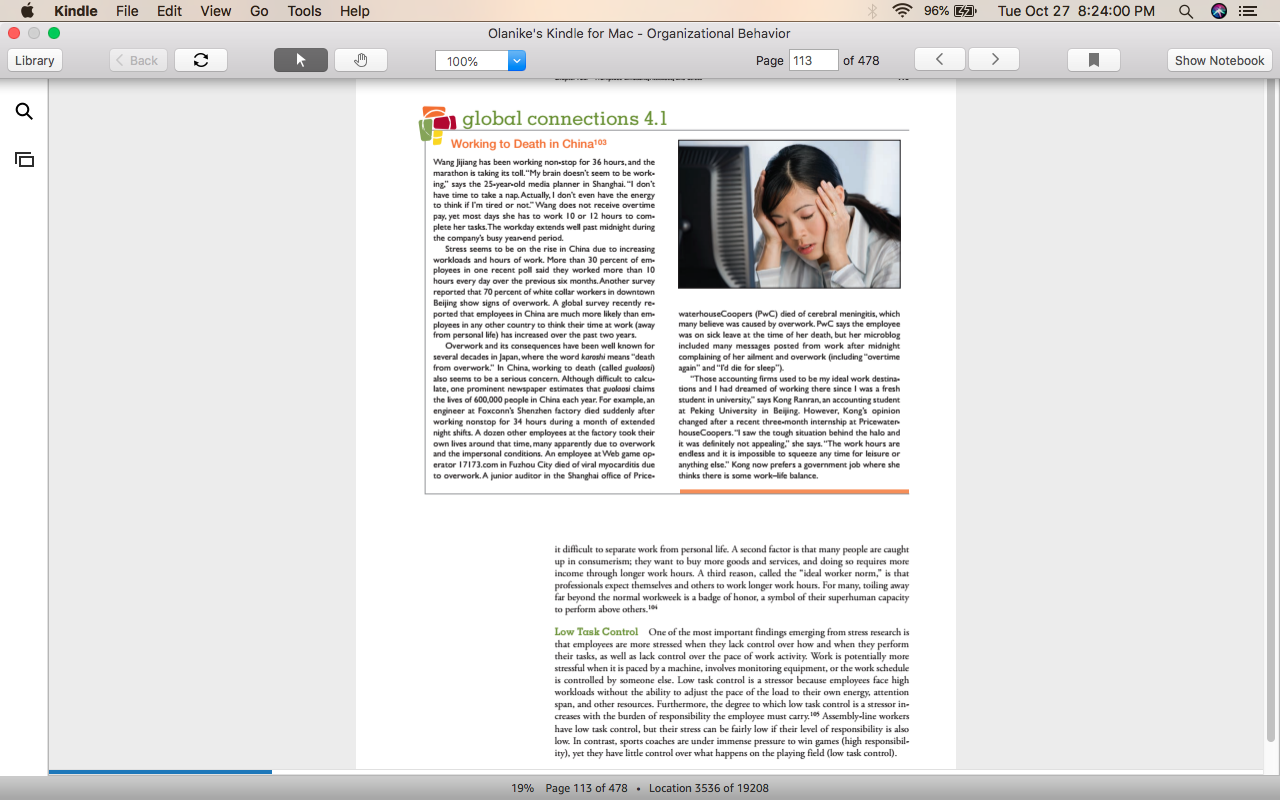1280x800 pixels.
Task: Click the refresh sync icon button
Action: 201,60
